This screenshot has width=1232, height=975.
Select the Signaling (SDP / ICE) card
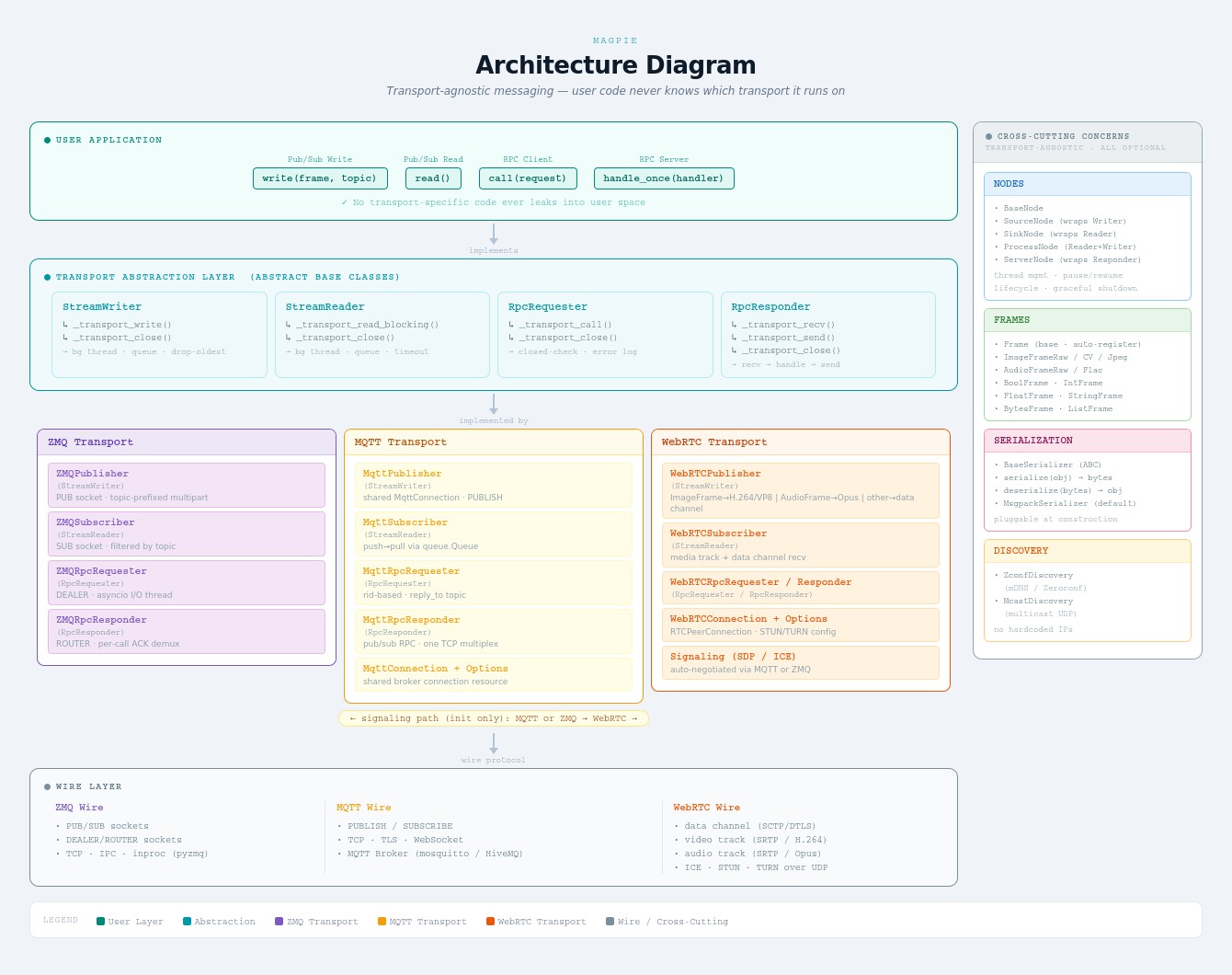pyautogui.click(x=801, y=662)
